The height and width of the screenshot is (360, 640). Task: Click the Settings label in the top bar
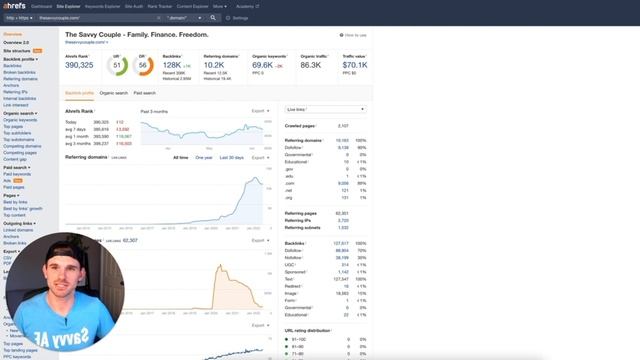click(x=240, y=18)
